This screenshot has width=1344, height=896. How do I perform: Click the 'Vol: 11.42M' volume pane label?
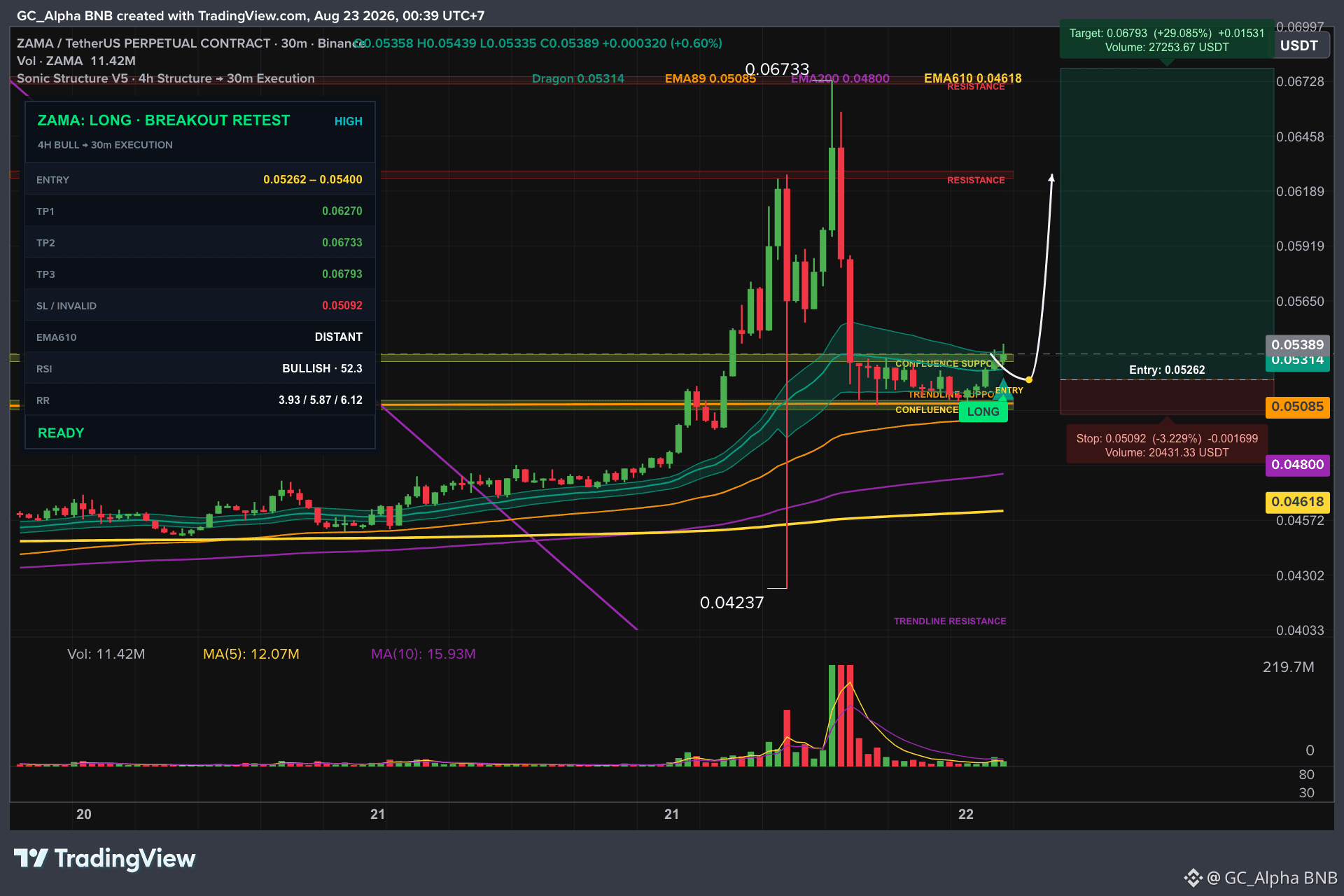pos(106,654)
